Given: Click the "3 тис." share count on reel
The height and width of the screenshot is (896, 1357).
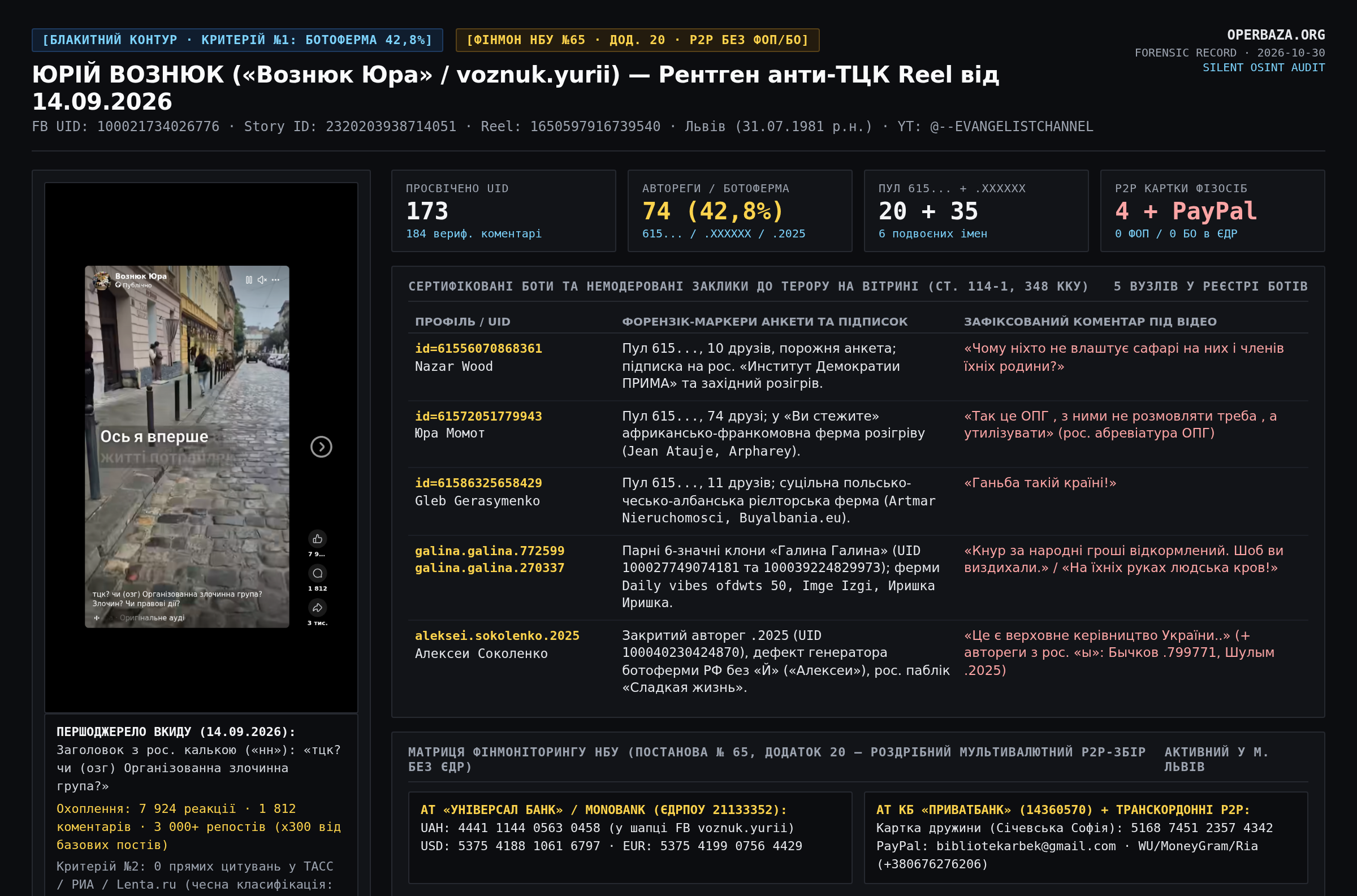Looking at the screenshot, I should tap(318, 624).
